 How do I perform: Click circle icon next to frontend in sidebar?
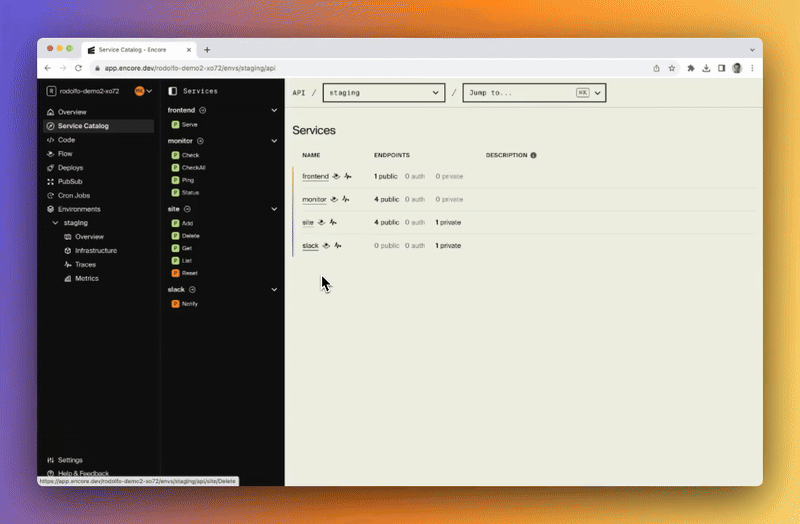click(203, 110)
